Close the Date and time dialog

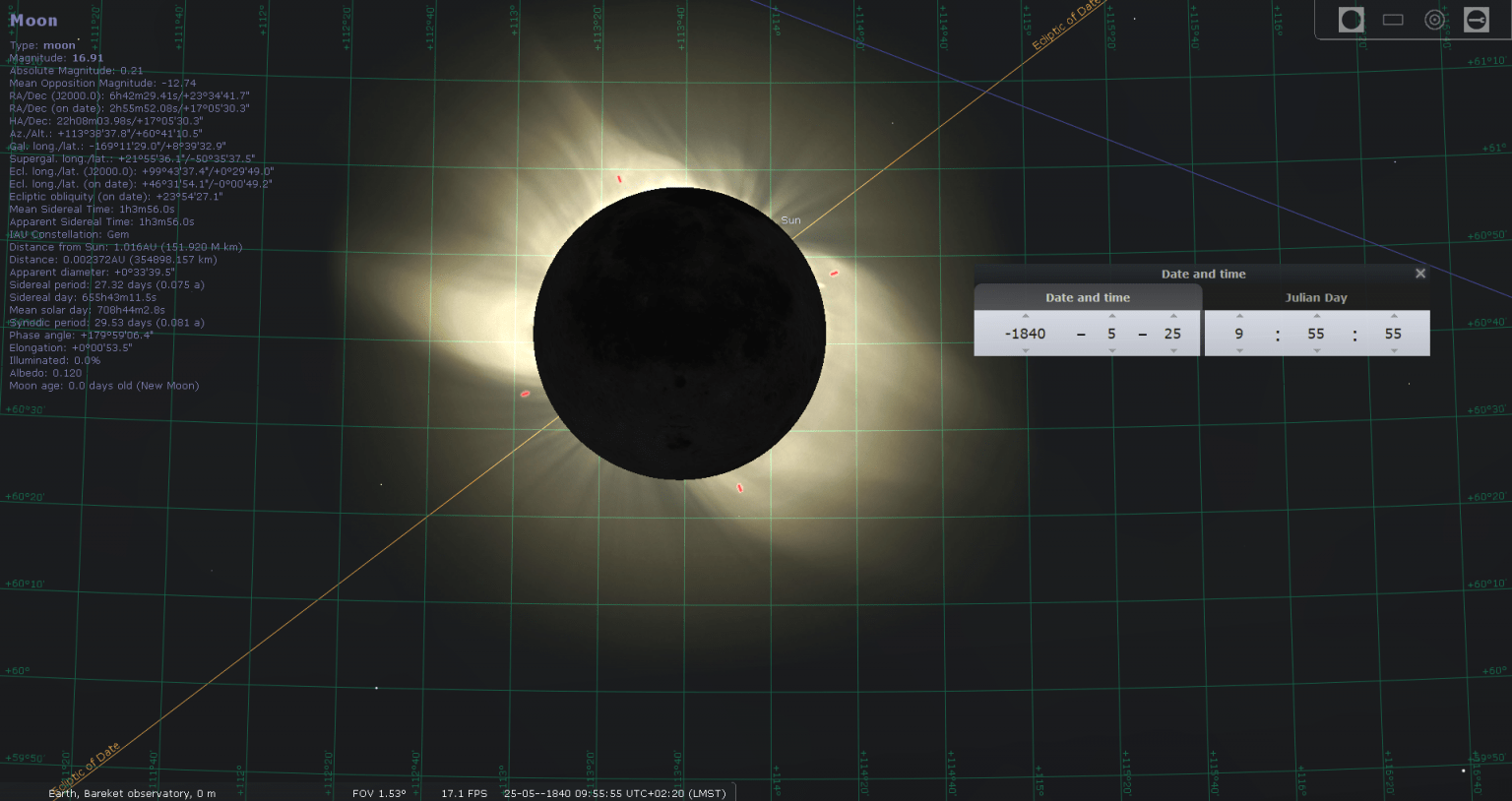(x=1420, y=274)
